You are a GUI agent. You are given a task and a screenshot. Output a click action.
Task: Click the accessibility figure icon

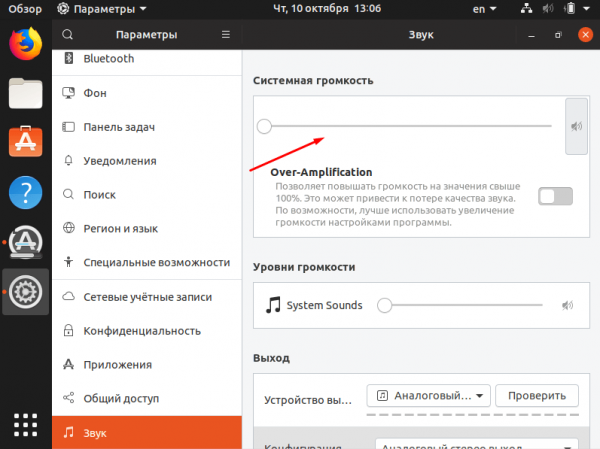click(x=68, y=262)
